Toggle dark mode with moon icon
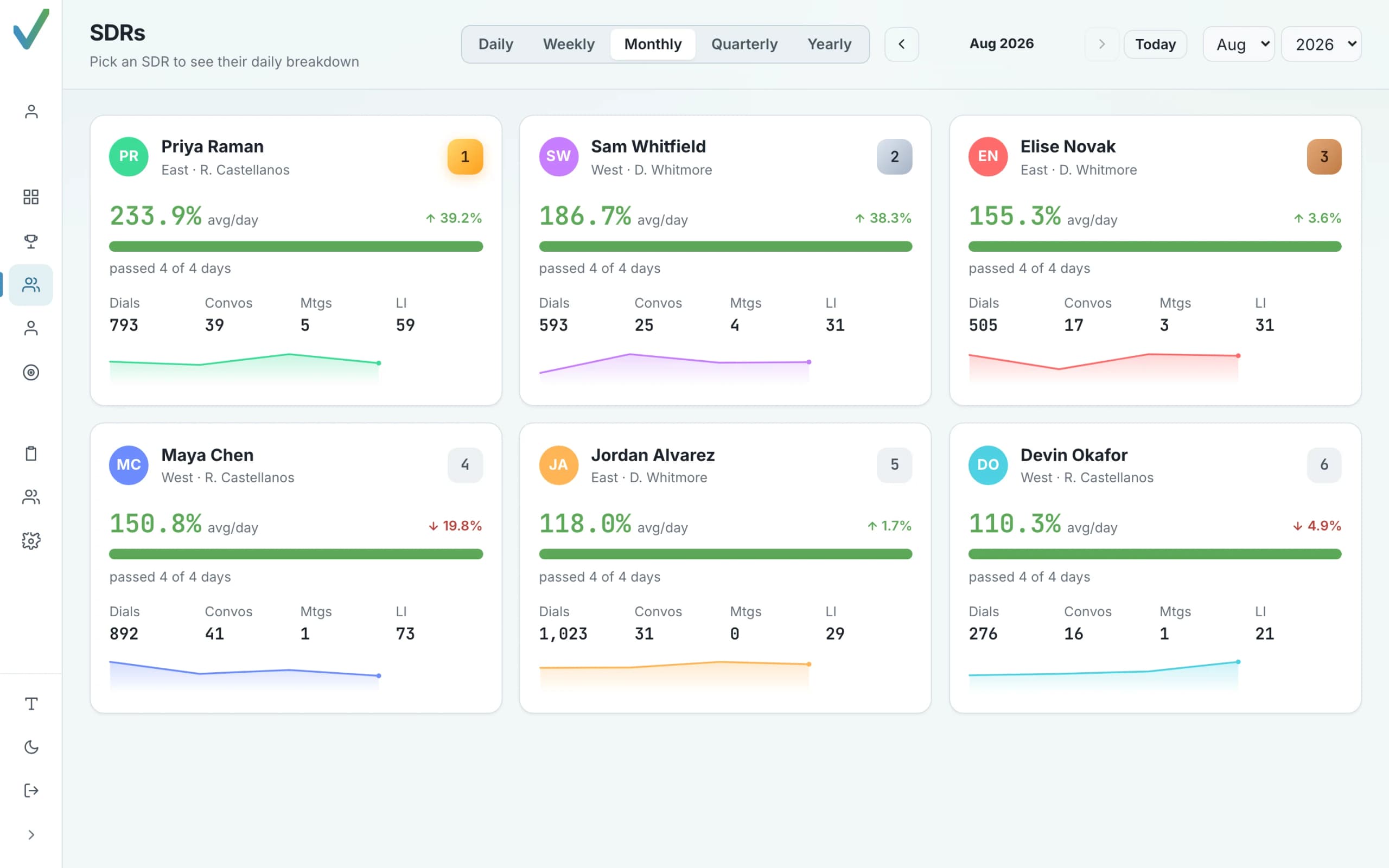This screenshot has height=868, width=1389. click(31, 748)
